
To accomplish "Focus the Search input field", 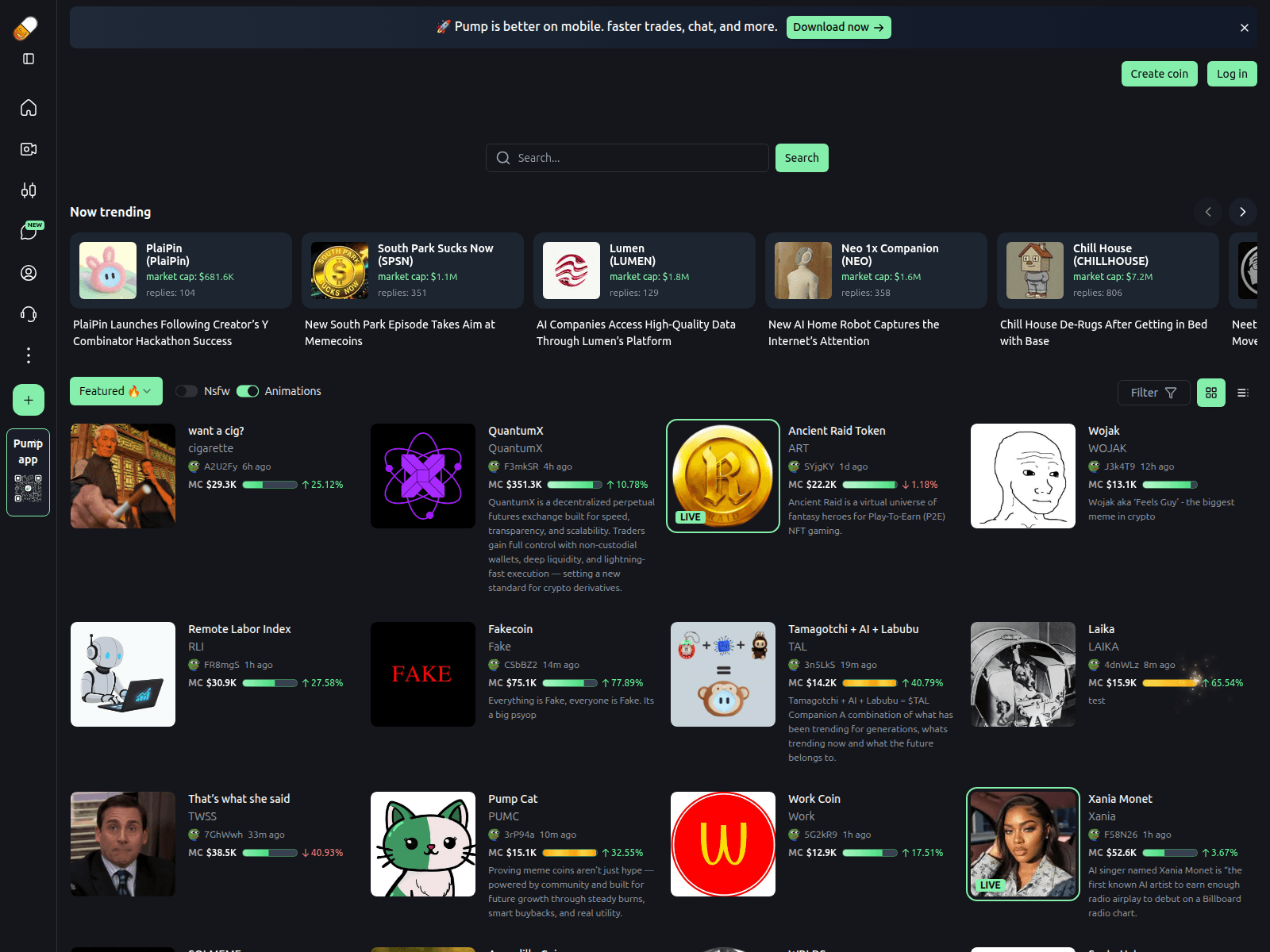I will [x=627, y=158].
